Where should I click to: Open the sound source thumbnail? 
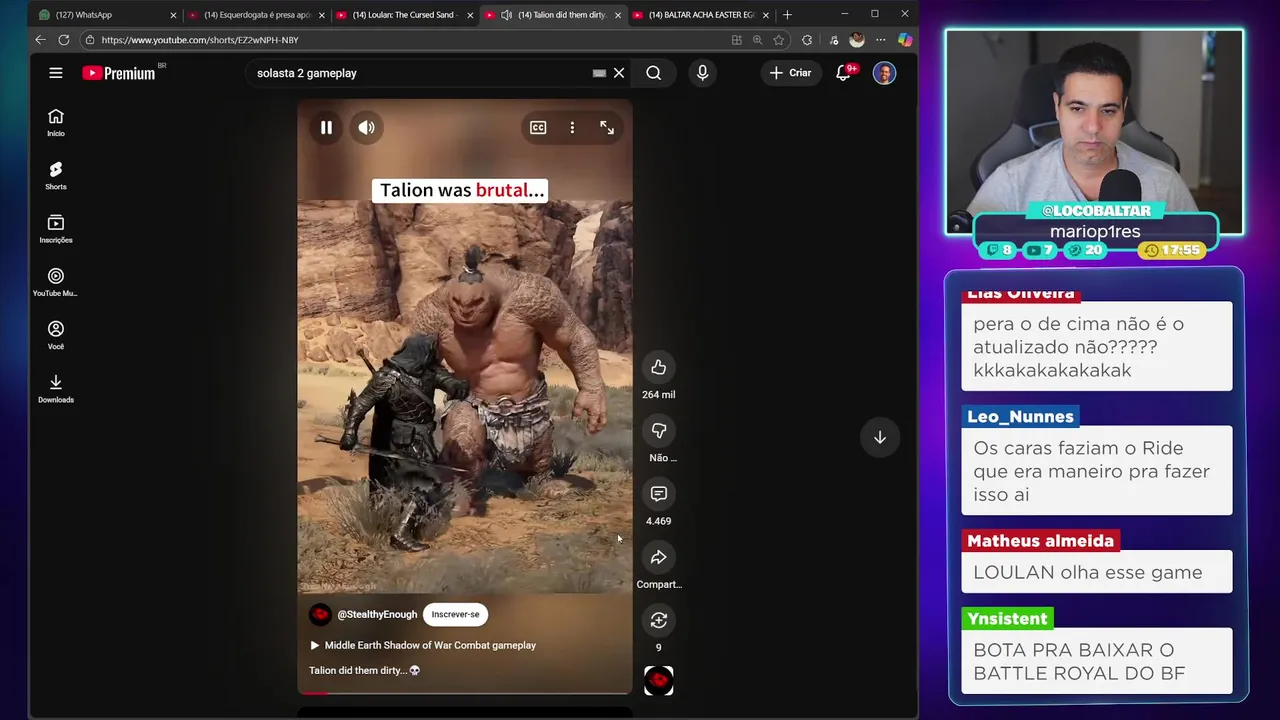point(658,680)
